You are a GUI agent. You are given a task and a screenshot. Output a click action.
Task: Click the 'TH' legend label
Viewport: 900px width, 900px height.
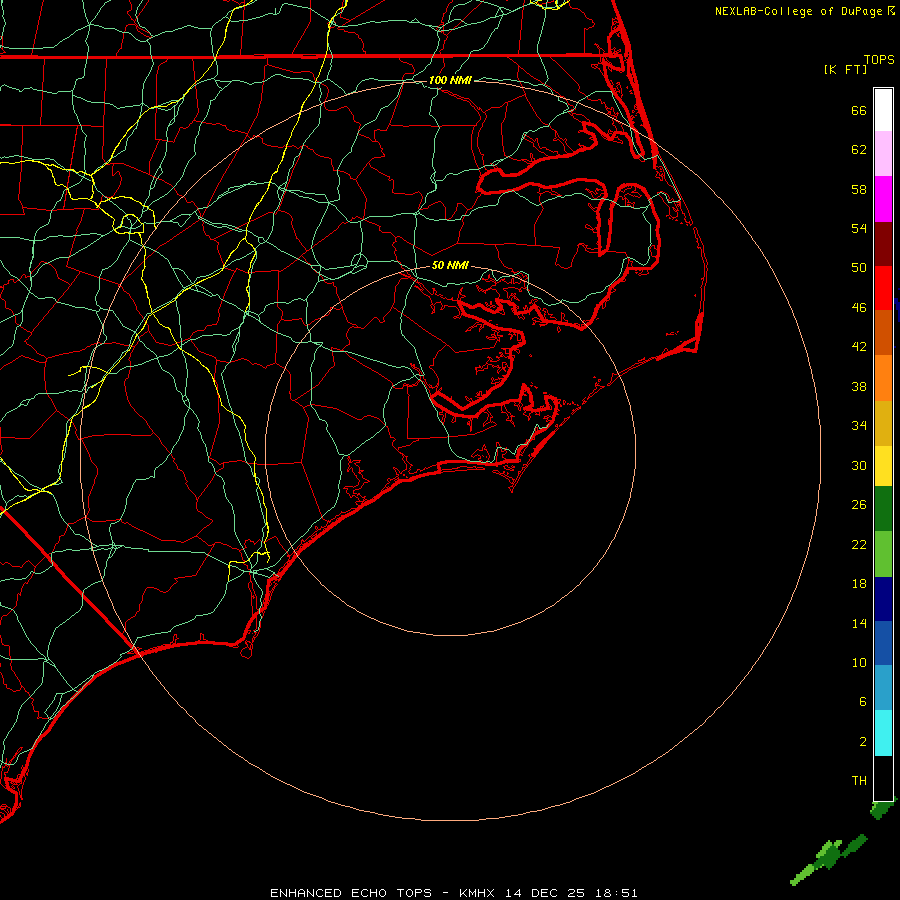point(859,780)
